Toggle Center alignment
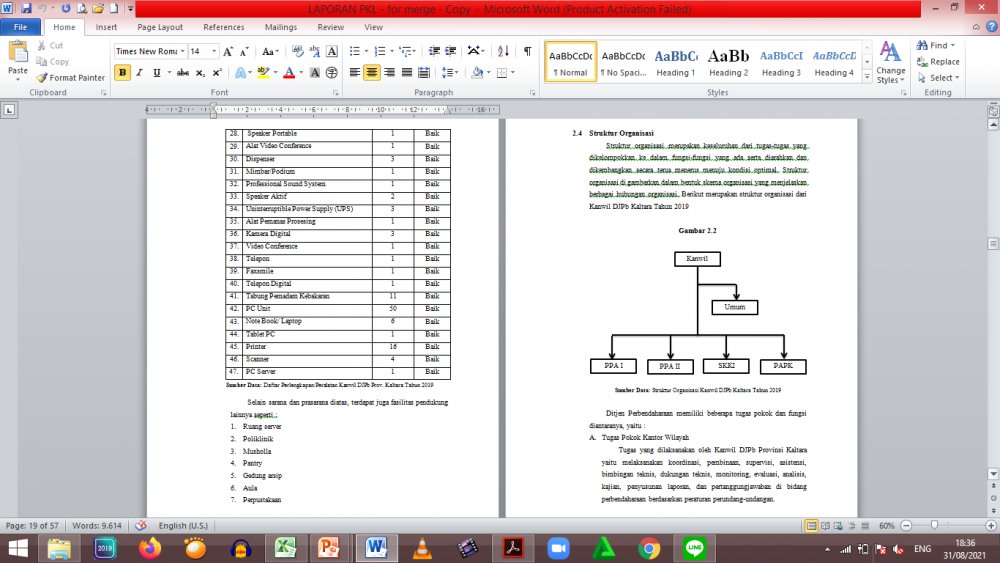 372,73
